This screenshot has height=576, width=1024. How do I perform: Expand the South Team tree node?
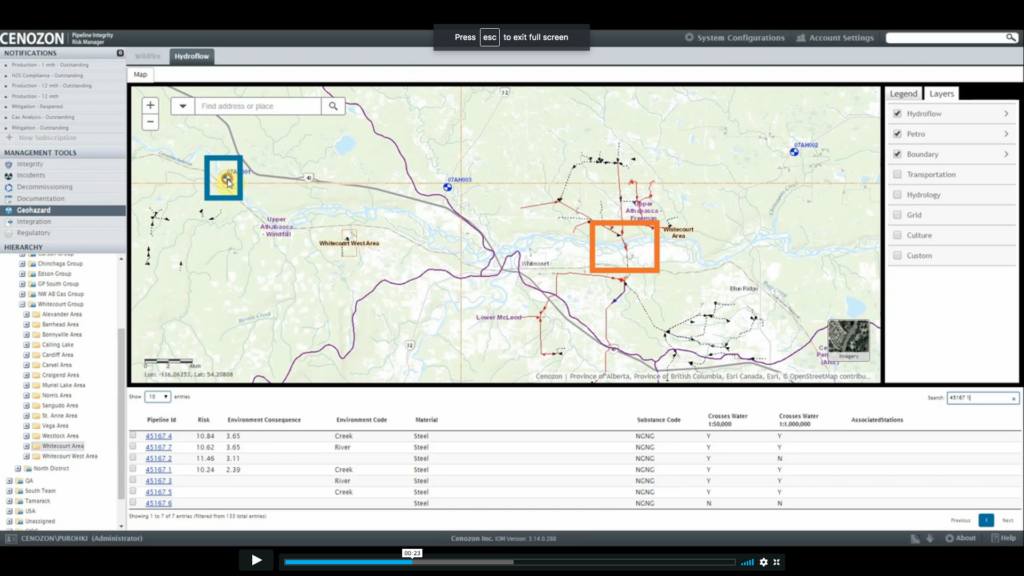(x=9, y=490)
